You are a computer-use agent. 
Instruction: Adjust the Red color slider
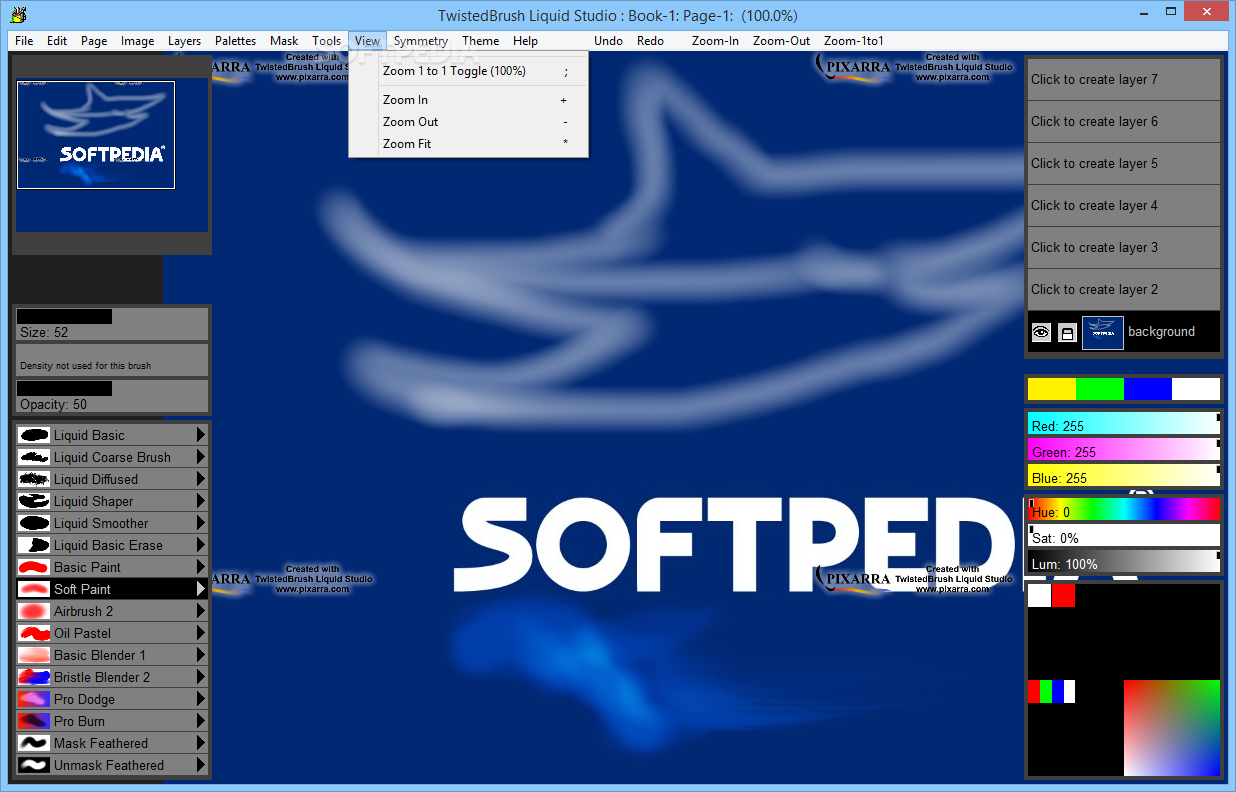point(1124,424)
